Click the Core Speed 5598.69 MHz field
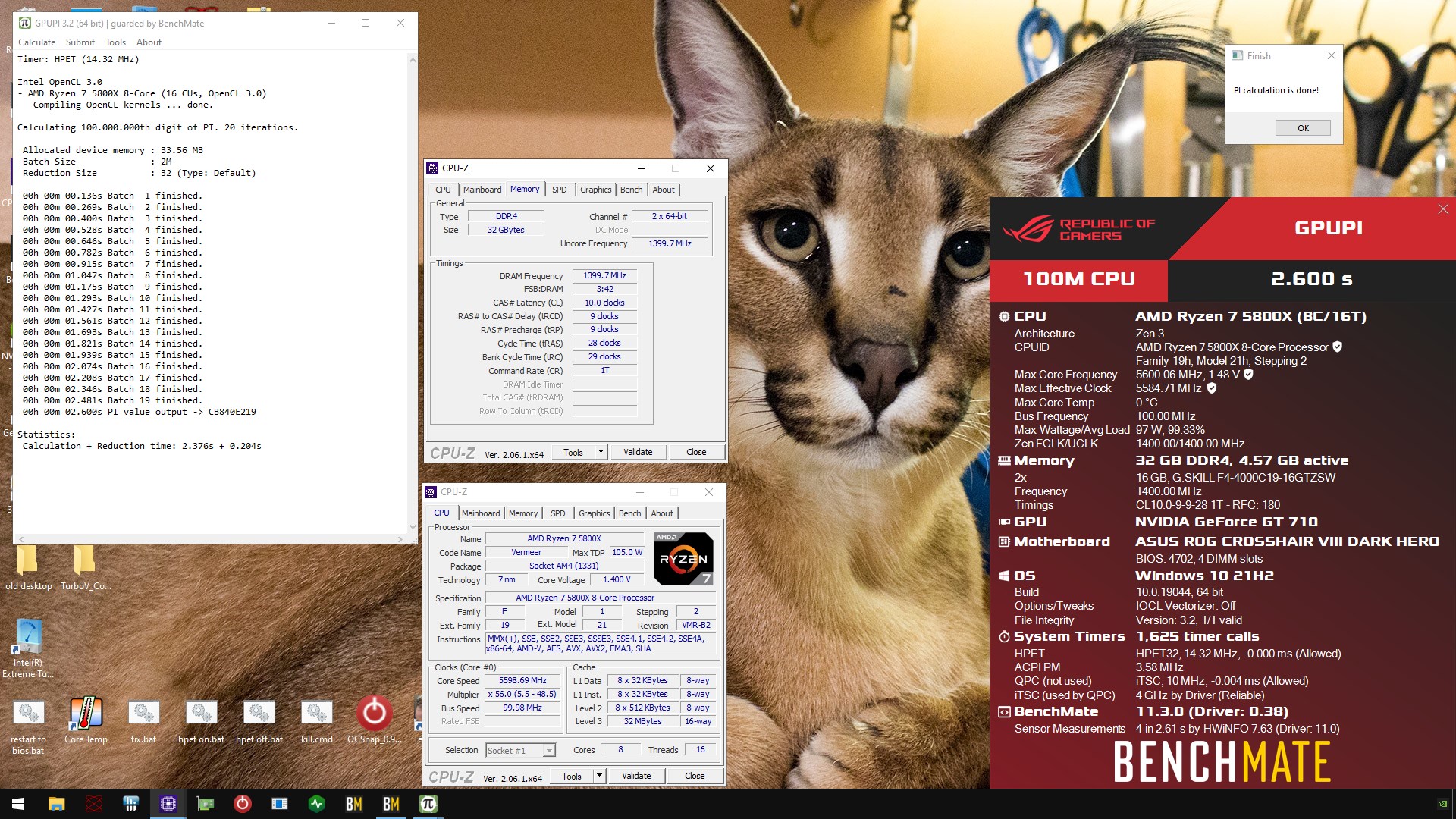 [522, 680]
